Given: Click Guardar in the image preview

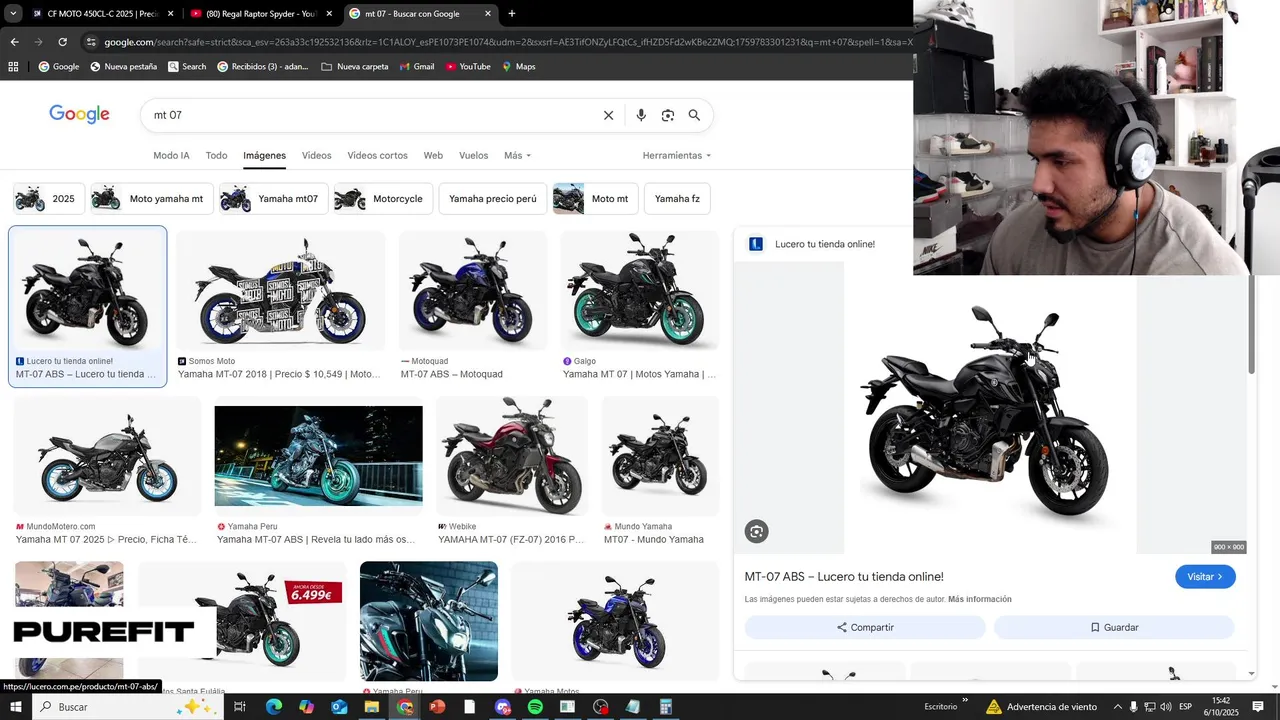Looking at the screenshot, I should tap(1114, 628).
